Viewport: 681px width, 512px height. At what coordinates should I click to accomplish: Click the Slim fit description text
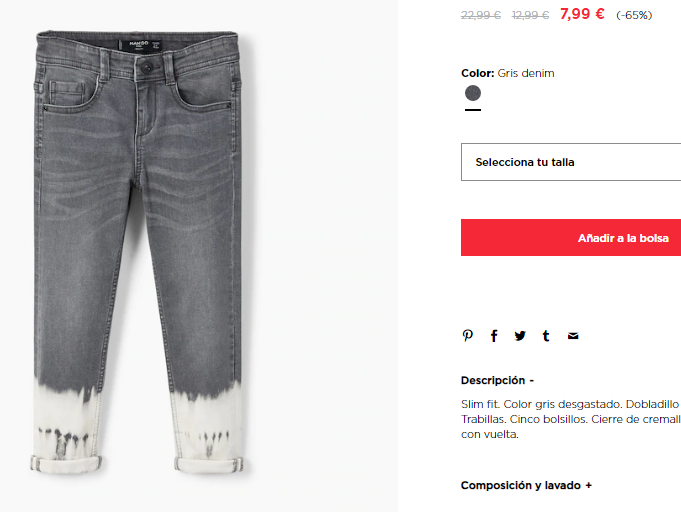coord(571,419)
